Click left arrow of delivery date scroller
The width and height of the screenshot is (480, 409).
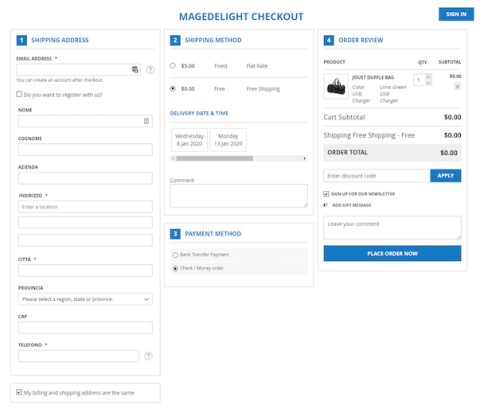coord(173,158)
